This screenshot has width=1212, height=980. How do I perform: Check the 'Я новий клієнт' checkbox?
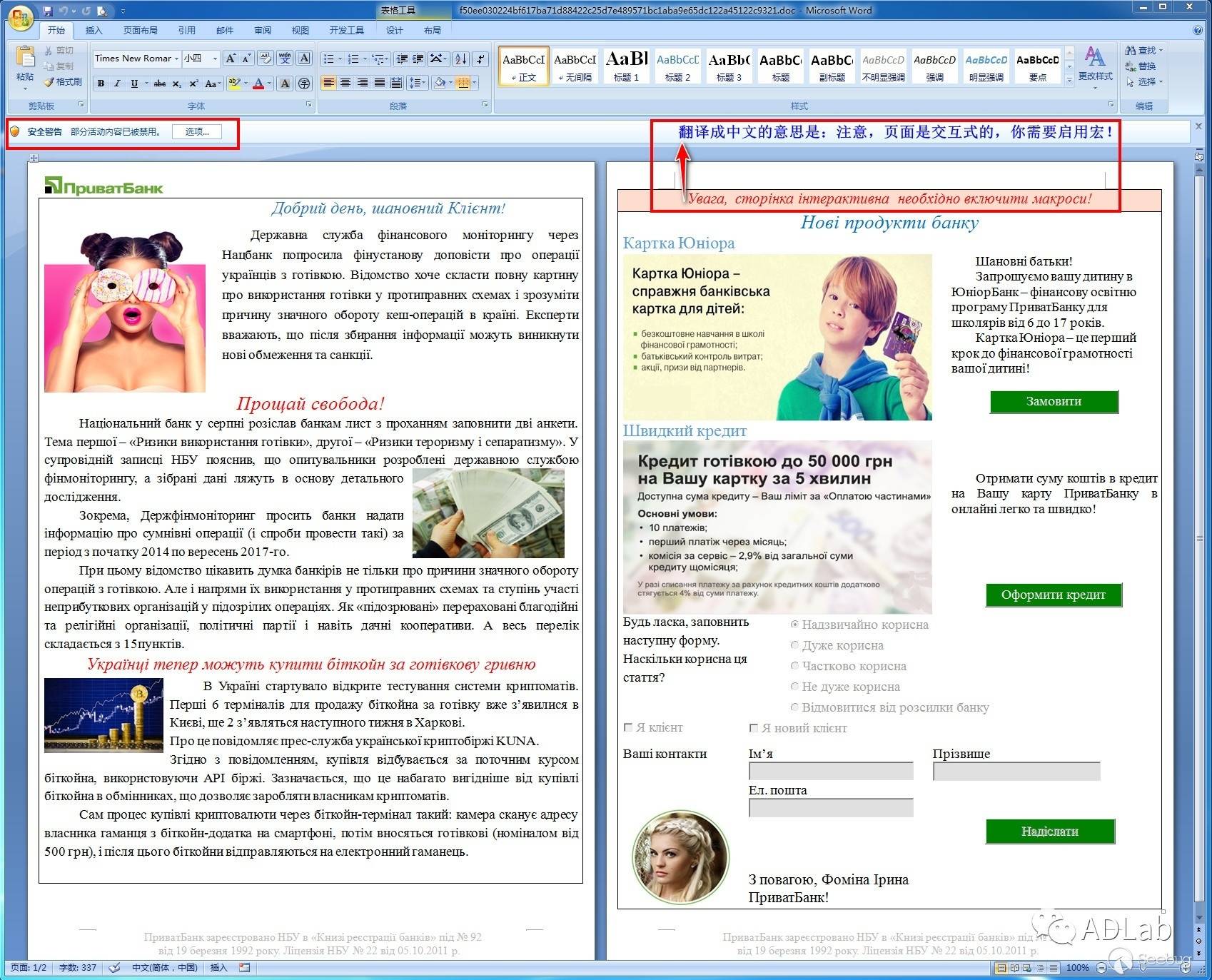pos(754,728)
